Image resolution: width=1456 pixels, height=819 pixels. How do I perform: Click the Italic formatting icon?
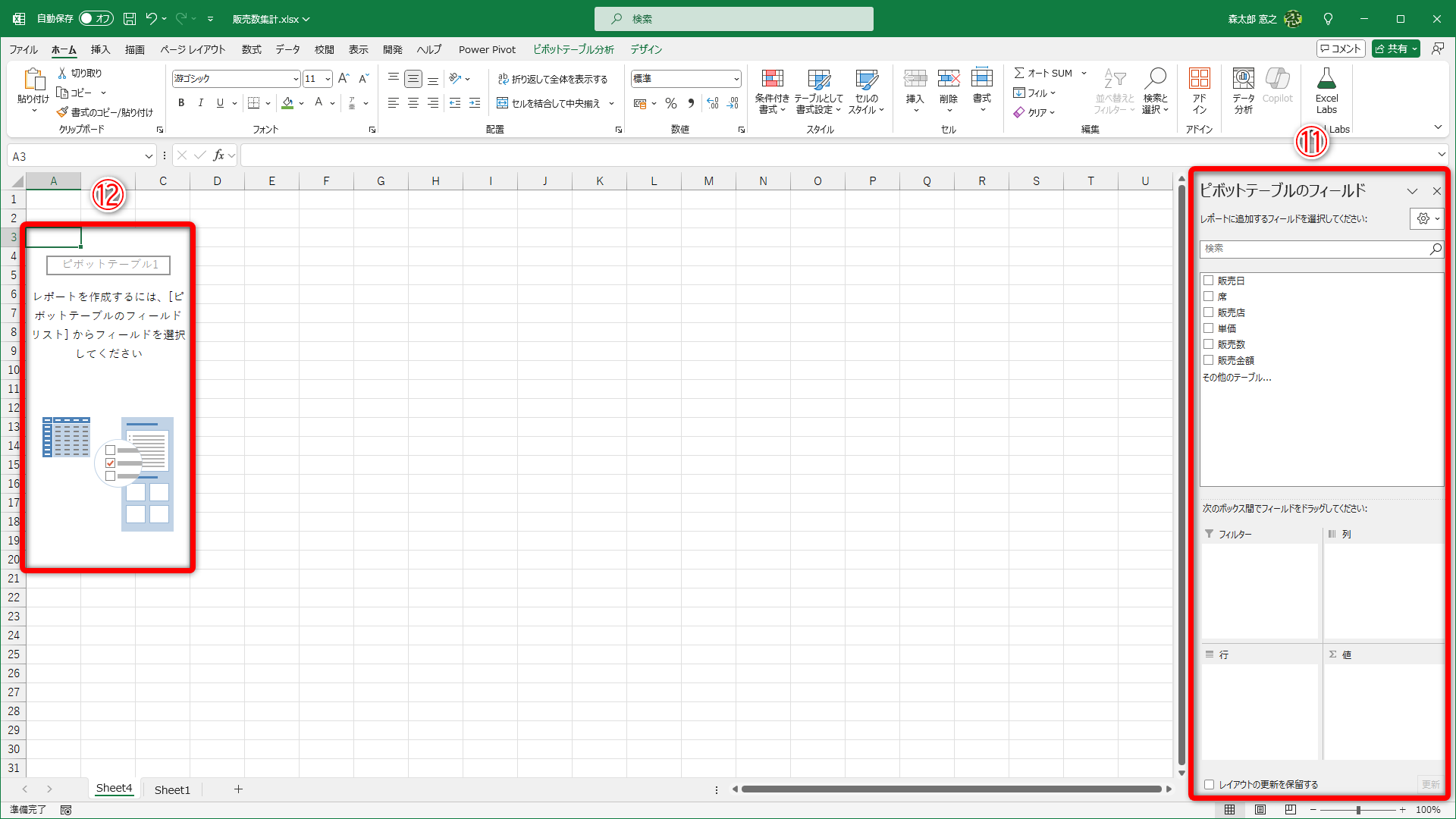pos(200,103)
